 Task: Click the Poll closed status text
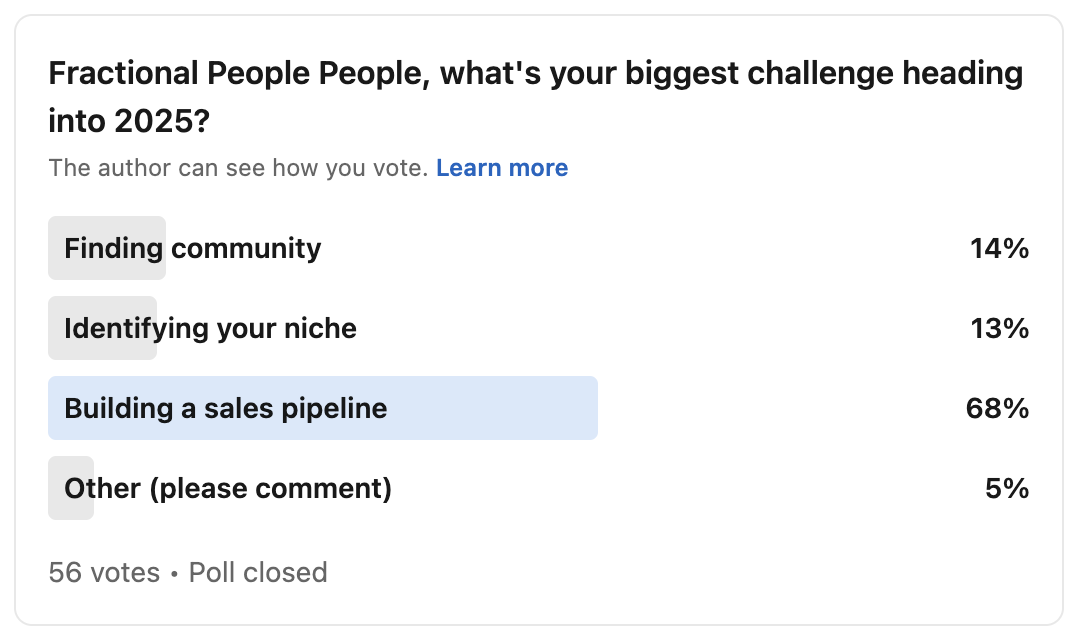[x=258, y=572]
